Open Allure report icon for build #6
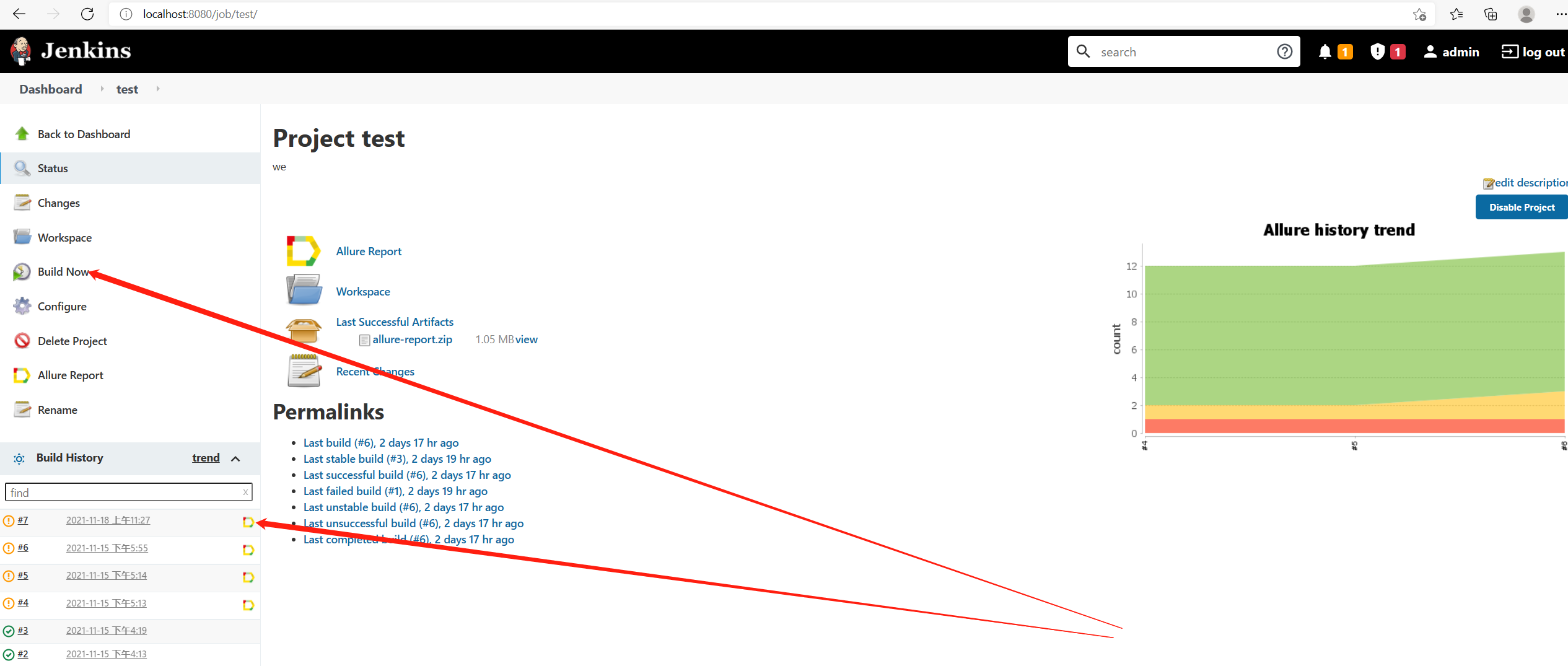The height and width of the screenshot is (666, 1568). pos(248,550)
